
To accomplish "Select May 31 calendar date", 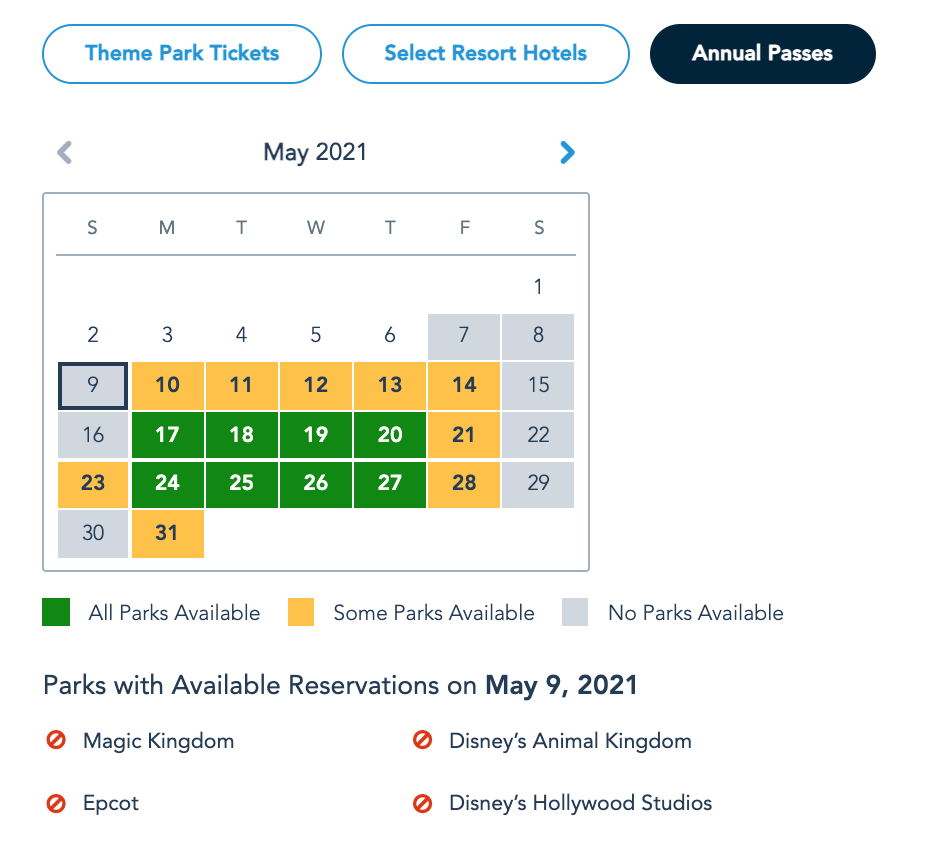I will (x=167, y=533).
